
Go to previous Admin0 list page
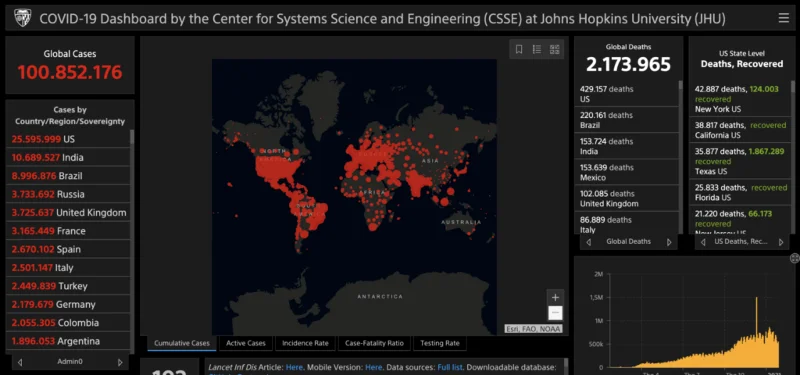(20, 362)
